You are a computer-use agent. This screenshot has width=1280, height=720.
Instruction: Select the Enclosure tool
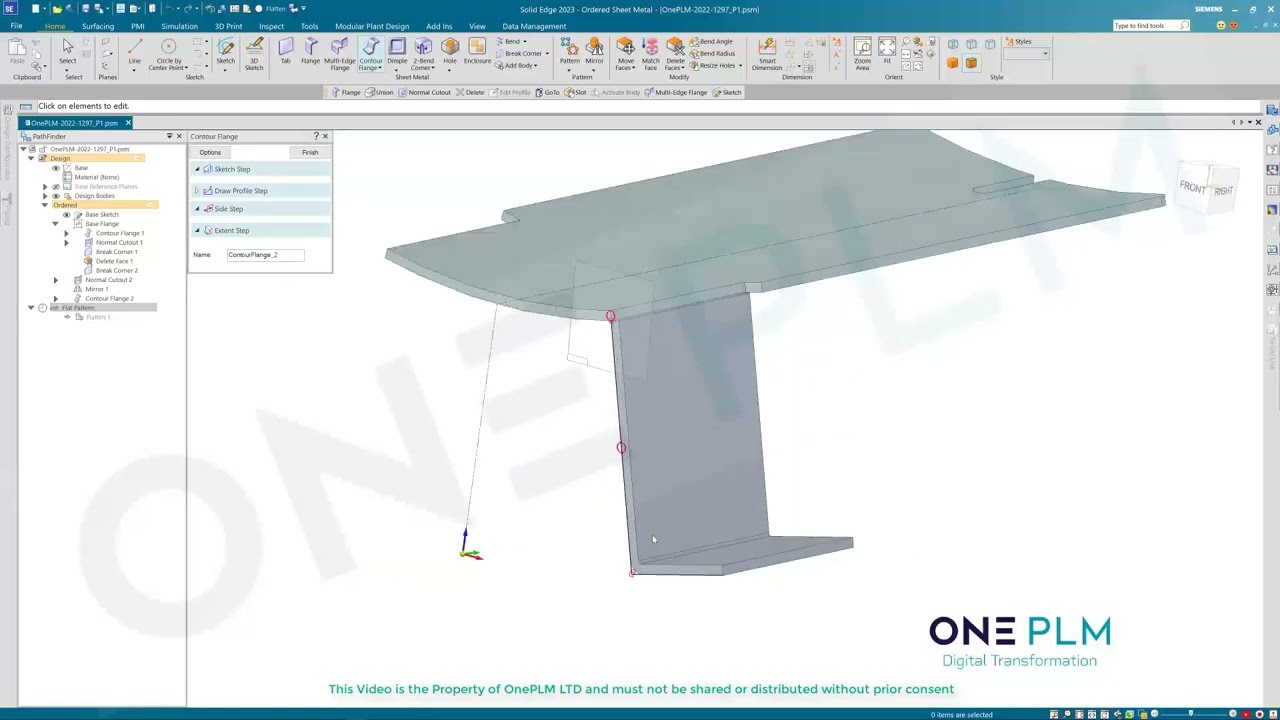point(477,51)
